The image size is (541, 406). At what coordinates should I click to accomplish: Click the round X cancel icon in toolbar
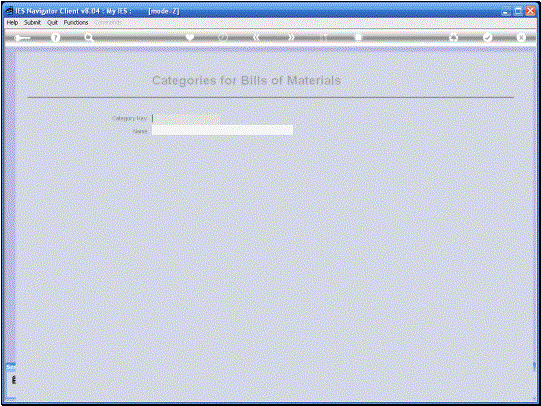(521, 37)
